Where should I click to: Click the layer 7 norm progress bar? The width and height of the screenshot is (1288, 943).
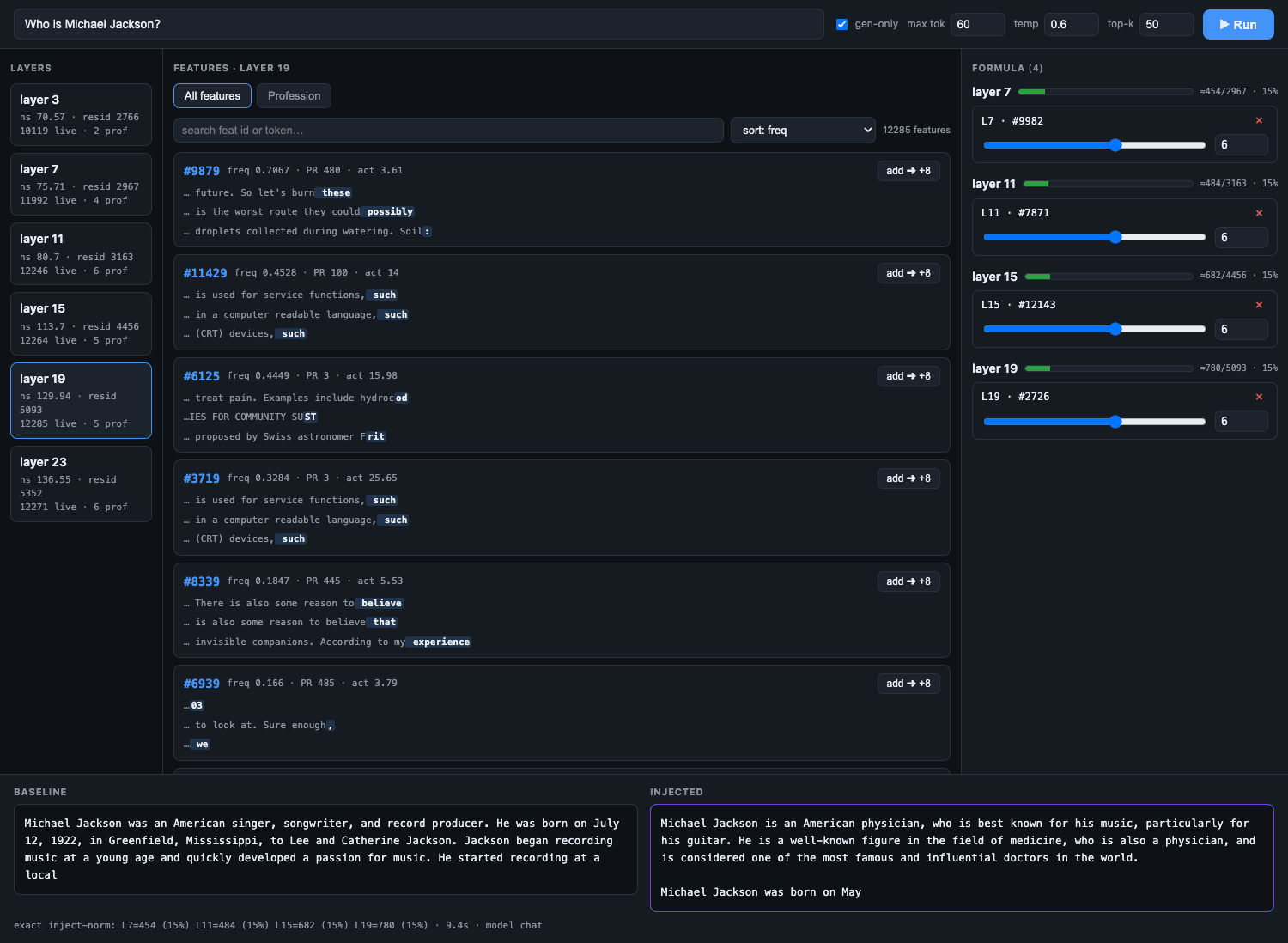(x=1106, y=92)
